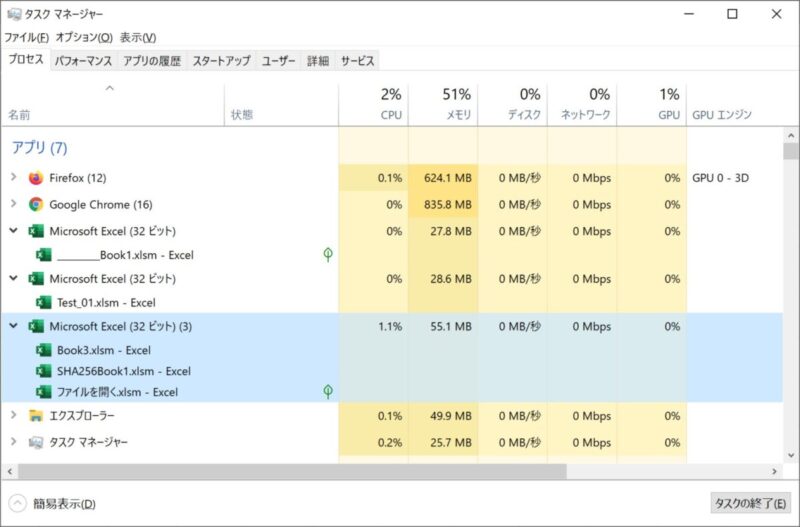
Task: Click the Task Manager title bar icon
Action: [x=14, y=14]
